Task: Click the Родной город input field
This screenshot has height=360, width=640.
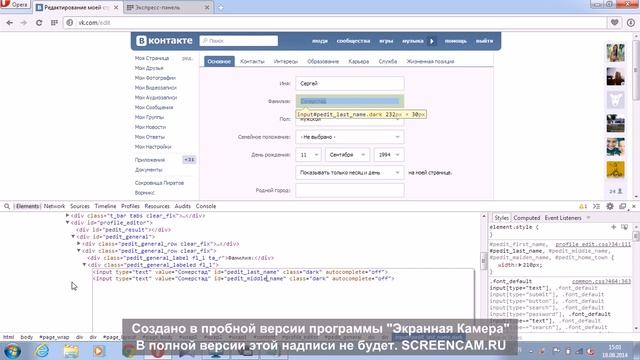Action: point(350,190)
